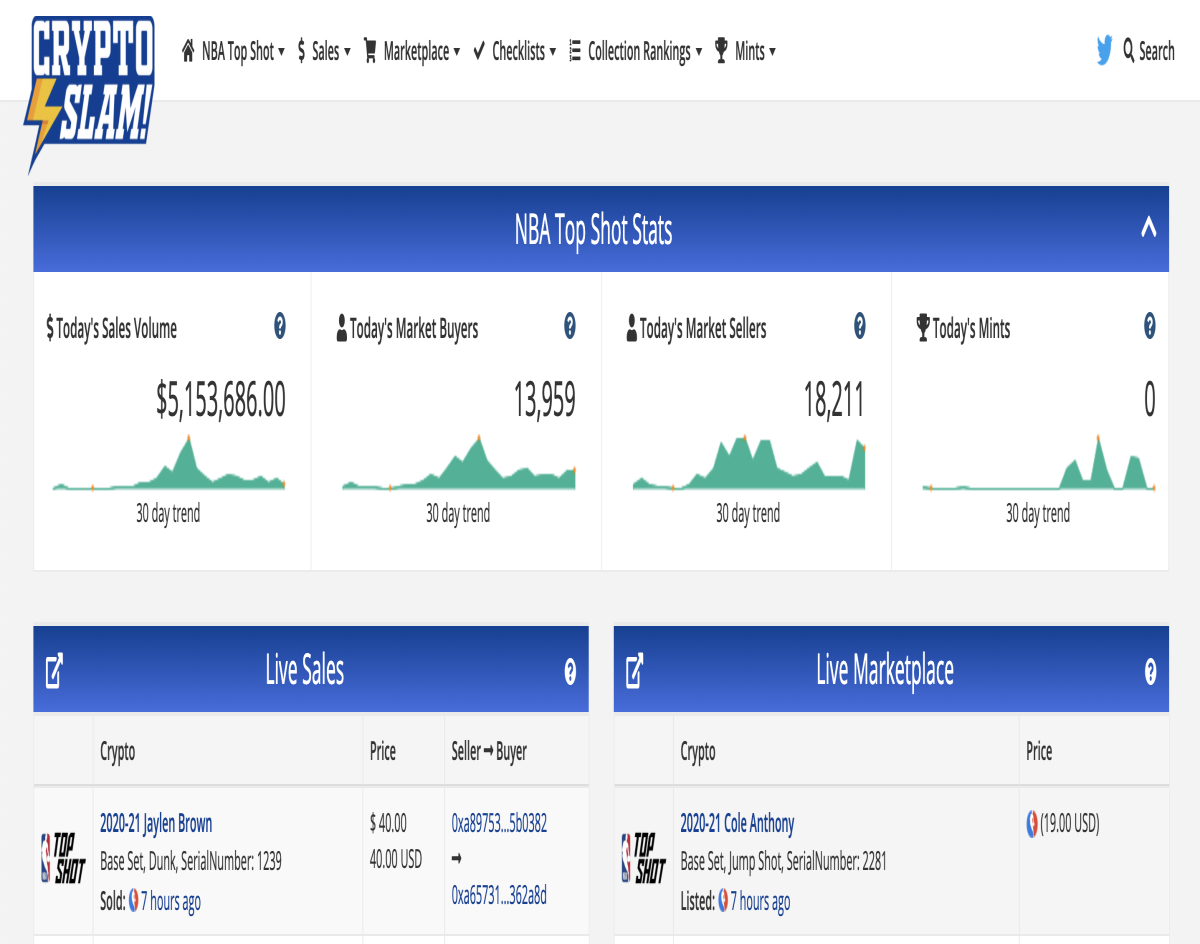Click the Crypto header in Live Sales

click(x=117, y=751)
